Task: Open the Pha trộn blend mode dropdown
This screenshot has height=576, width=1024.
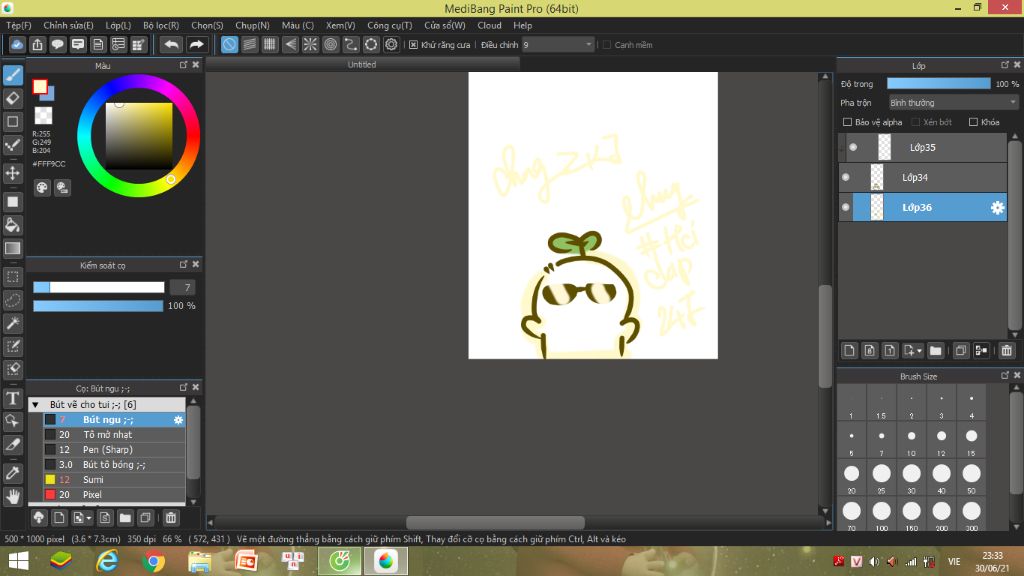Action: [953, 103]
